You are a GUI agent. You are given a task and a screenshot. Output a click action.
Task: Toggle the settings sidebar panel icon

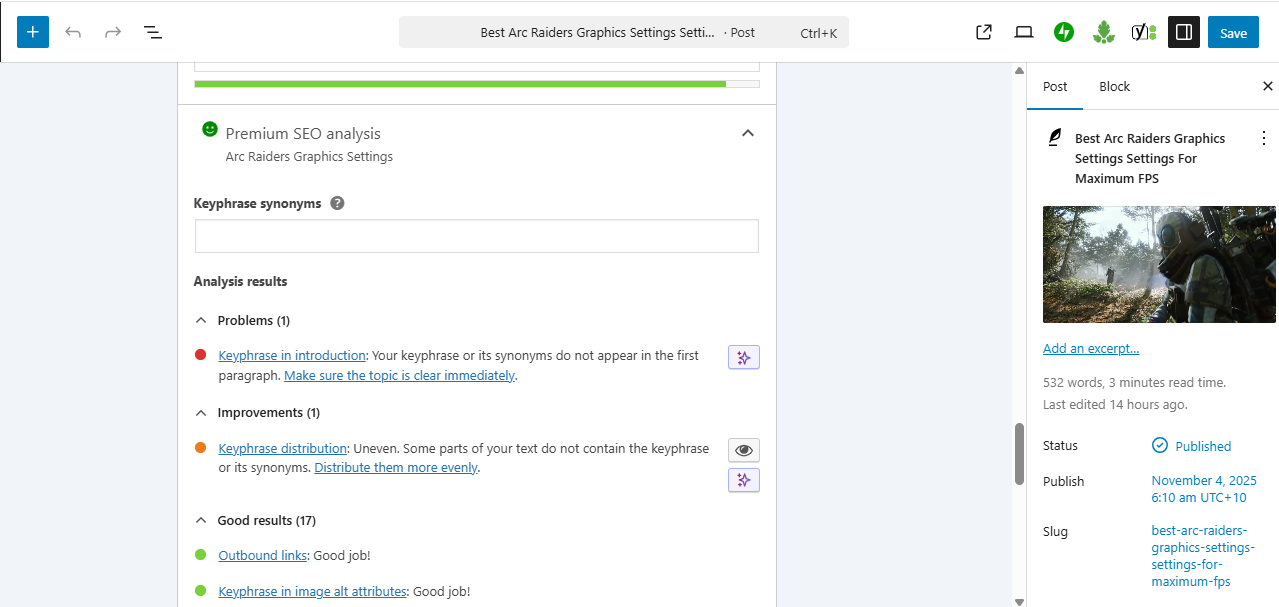pyautogui.click(x=1184, y=32)
